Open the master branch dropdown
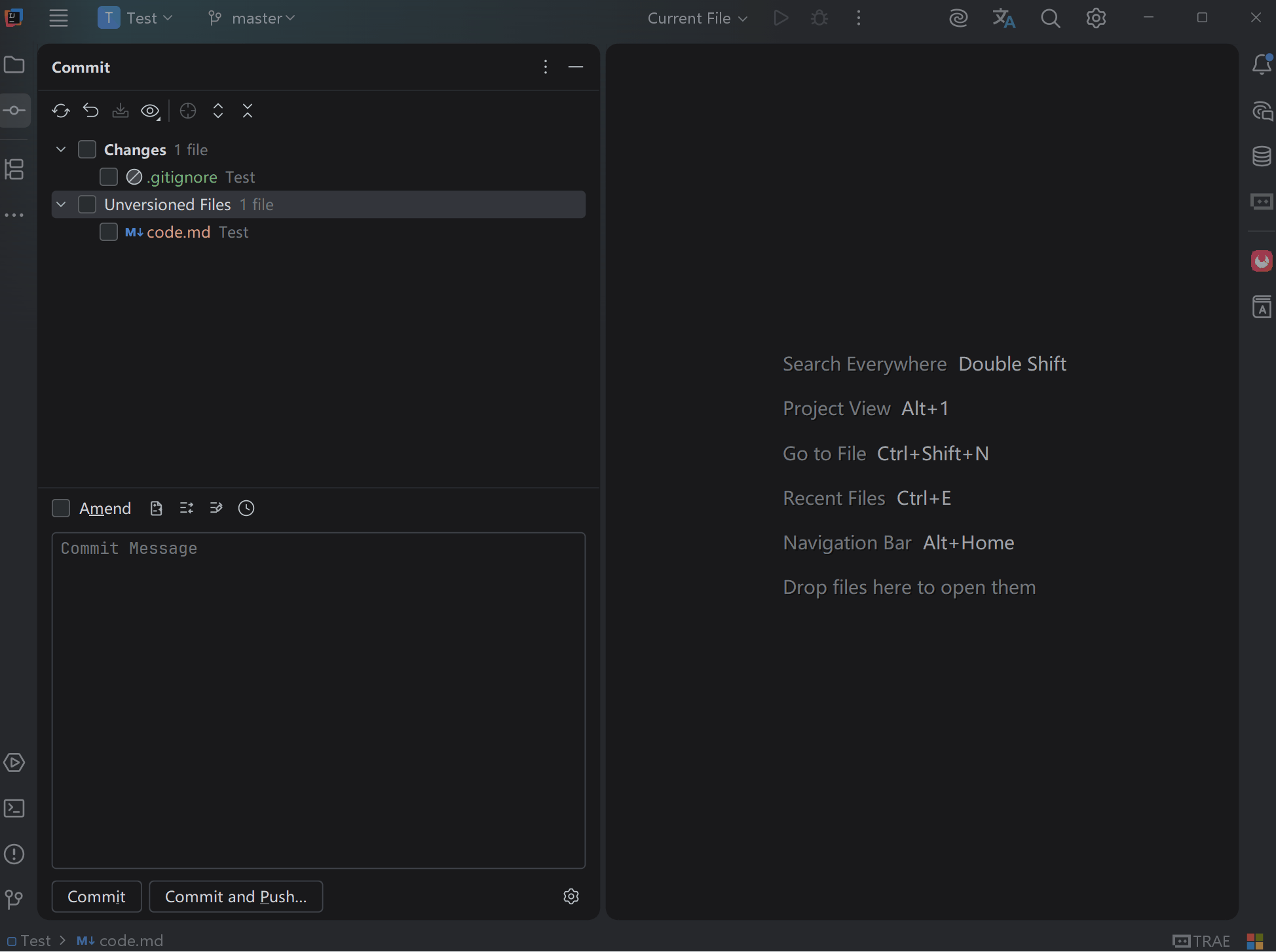1276x952 pixels. pyautogui.click(x=252, y=18)
